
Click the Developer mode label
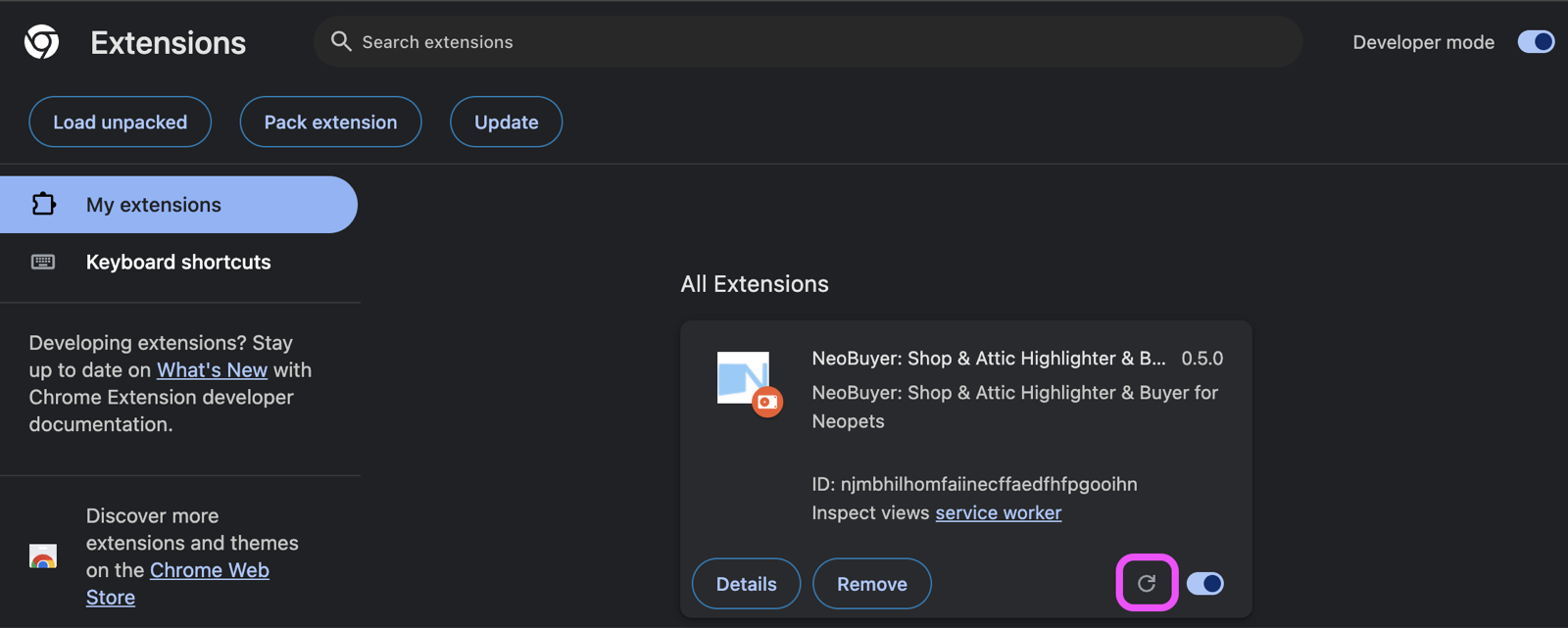tap(1424, 42)
